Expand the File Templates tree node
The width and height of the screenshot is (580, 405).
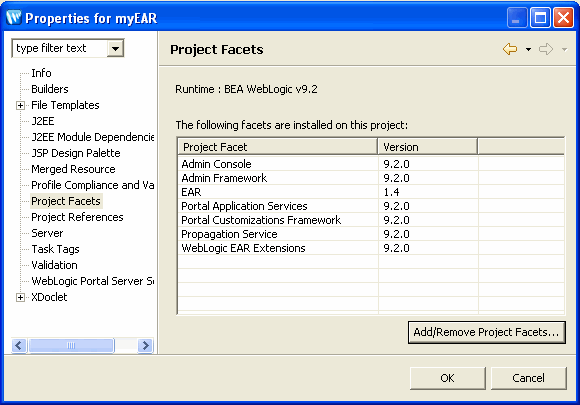click(x=20, y=105)
